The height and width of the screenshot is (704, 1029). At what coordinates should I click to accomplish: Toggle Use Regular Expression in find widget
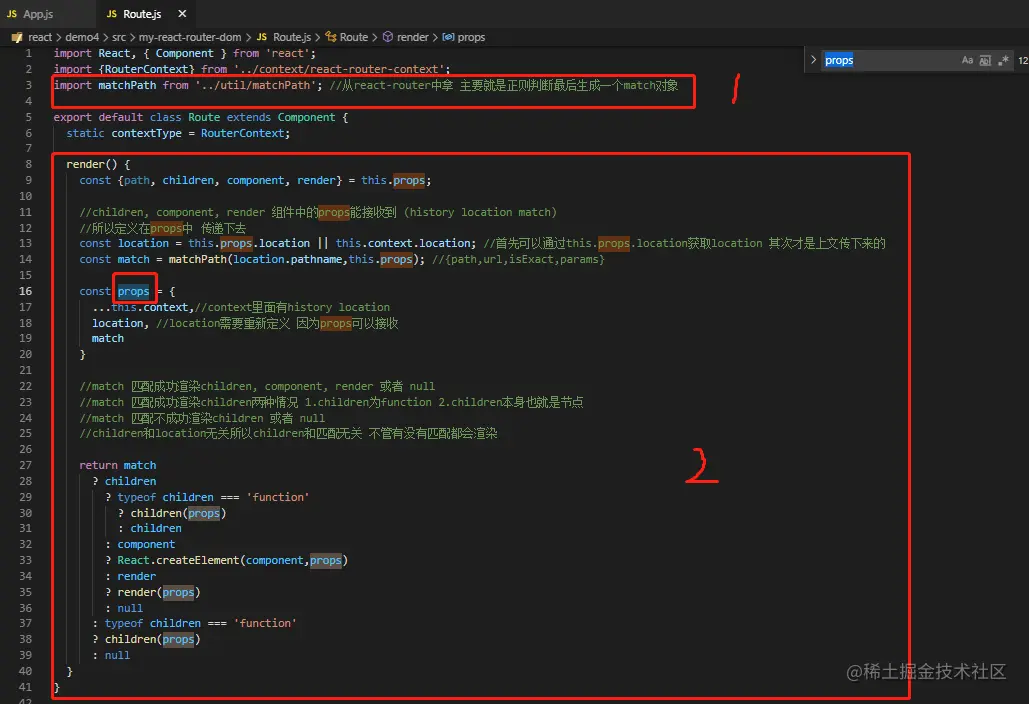coord(1003,60)
